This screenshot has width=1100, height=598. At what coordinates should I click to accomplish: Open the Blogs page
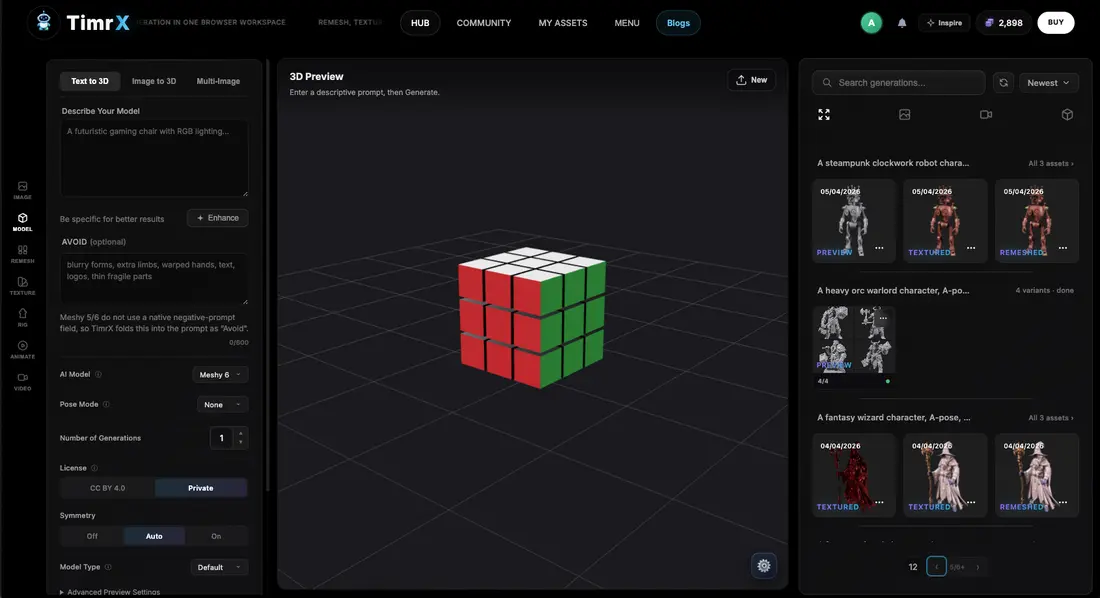coord(678,23)
